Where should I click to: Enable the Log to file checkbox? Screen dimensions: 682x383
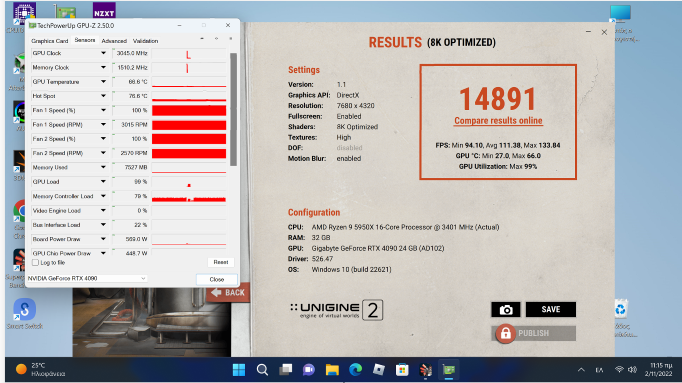36,263
